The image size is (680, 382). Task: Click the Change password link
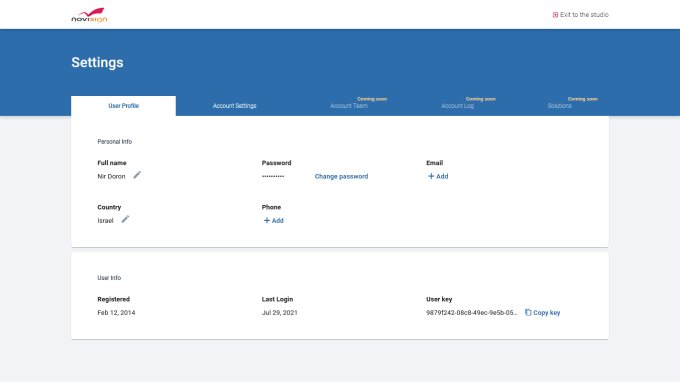[x=341, y=176]
